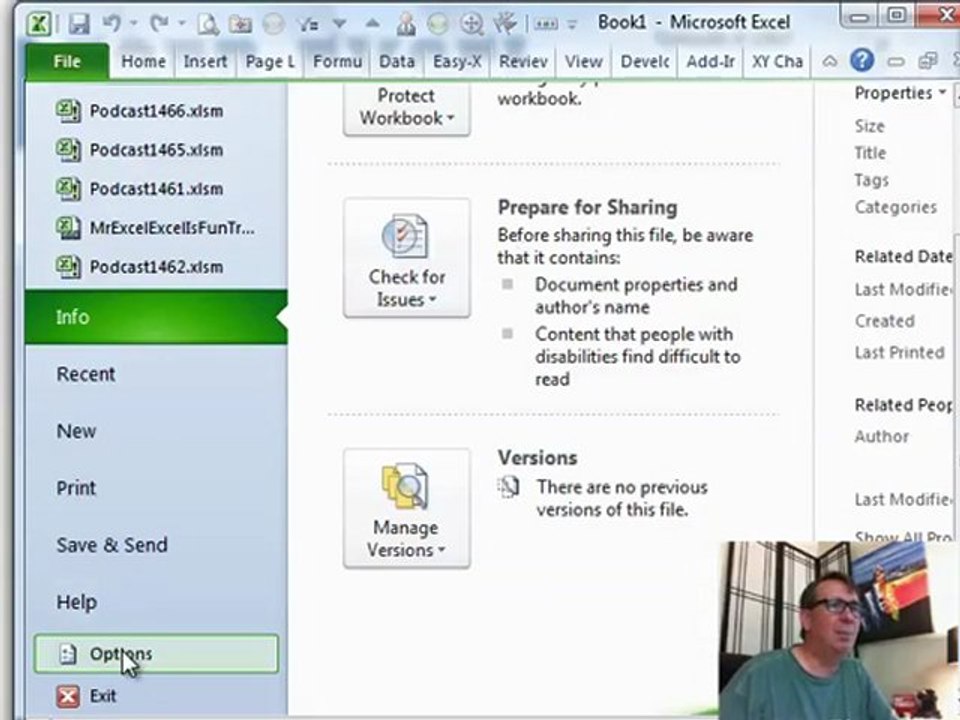
Task: Open recent file MrExcelExcelIsFunTr...
Action: point(156,228)
